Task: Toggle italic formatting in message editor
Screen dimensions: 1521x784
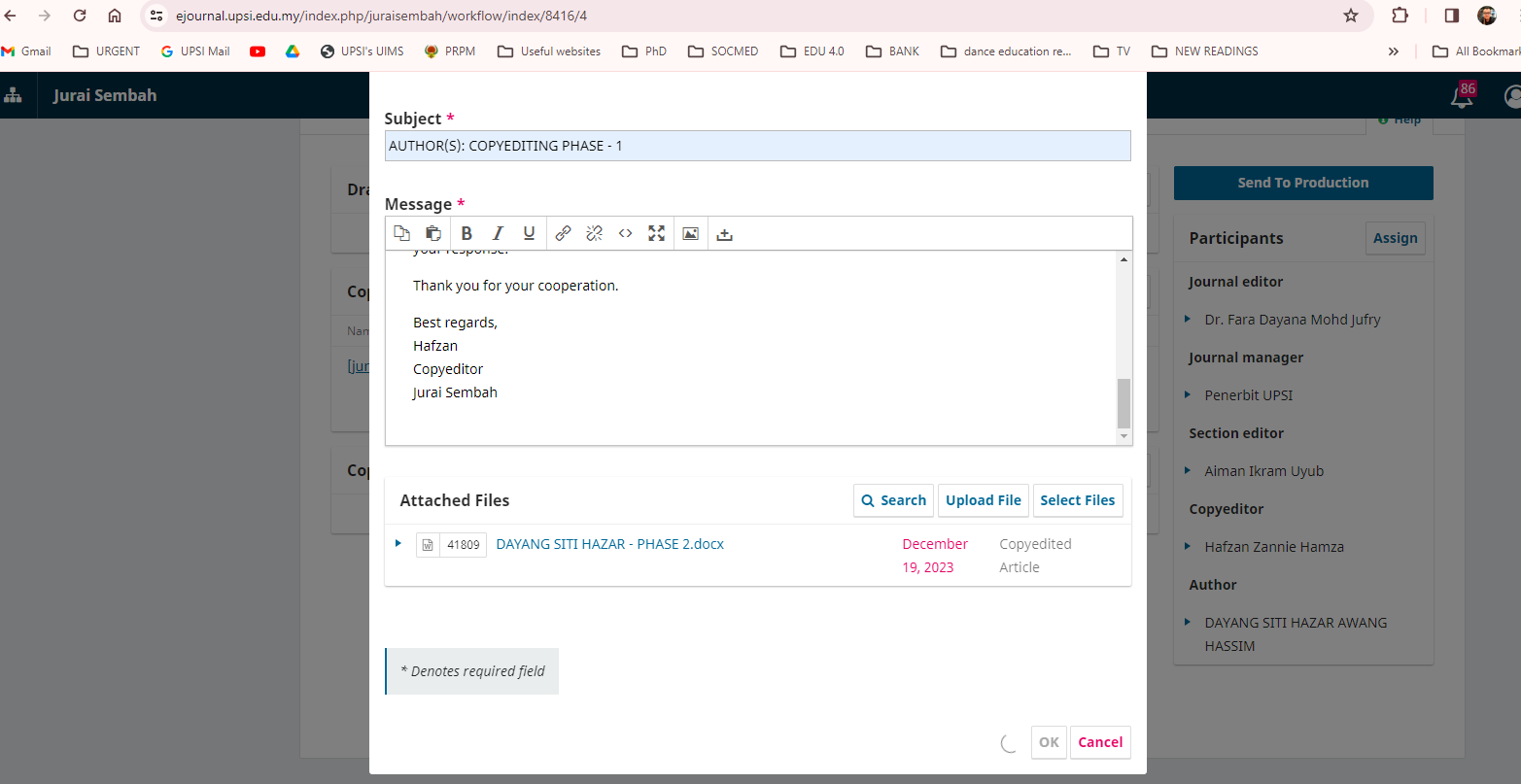Action: tap(498, 233)
